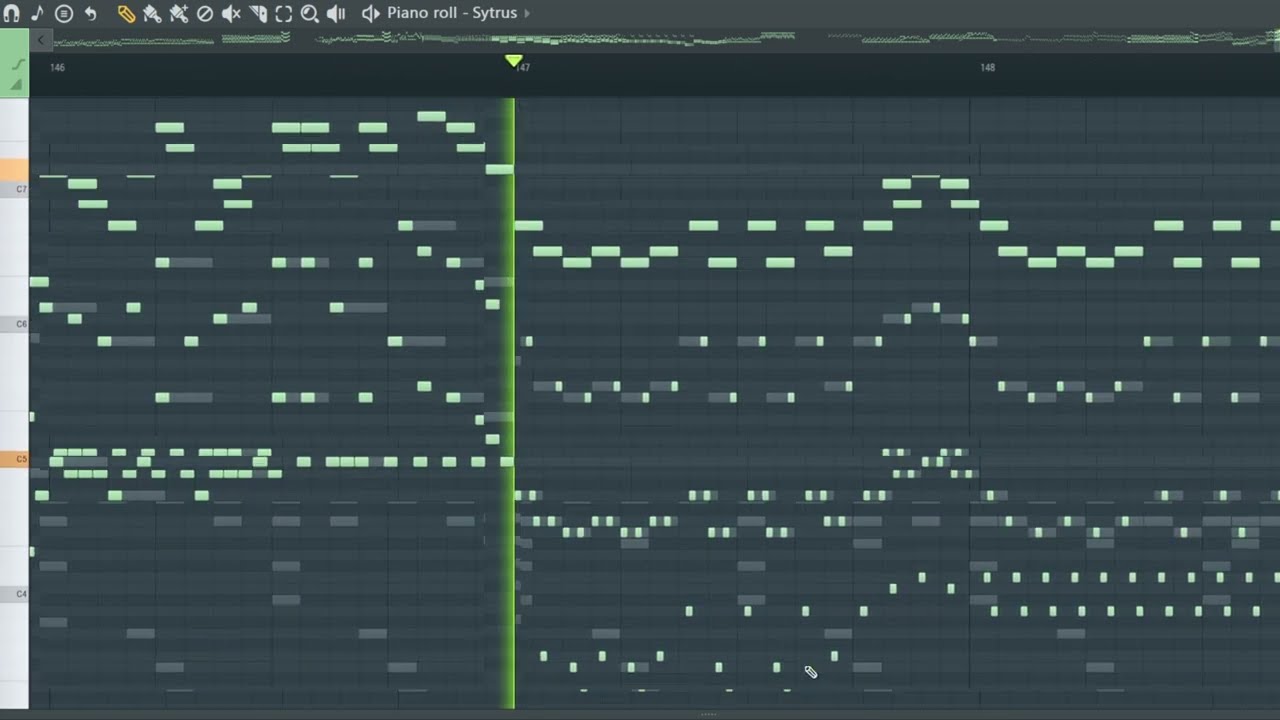The image size is (1280, 720).
Task: Click the scroll-left arrow on overview bar
Action: pyautogui.click(x=40, y=40)
